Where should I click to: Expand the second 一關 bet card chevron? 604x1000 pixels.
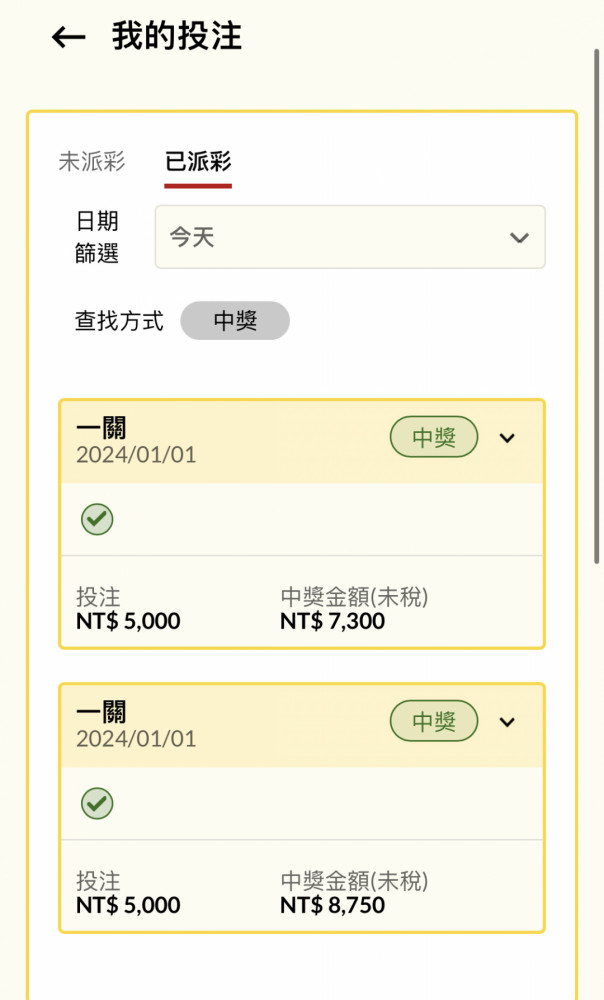(507, 722)
